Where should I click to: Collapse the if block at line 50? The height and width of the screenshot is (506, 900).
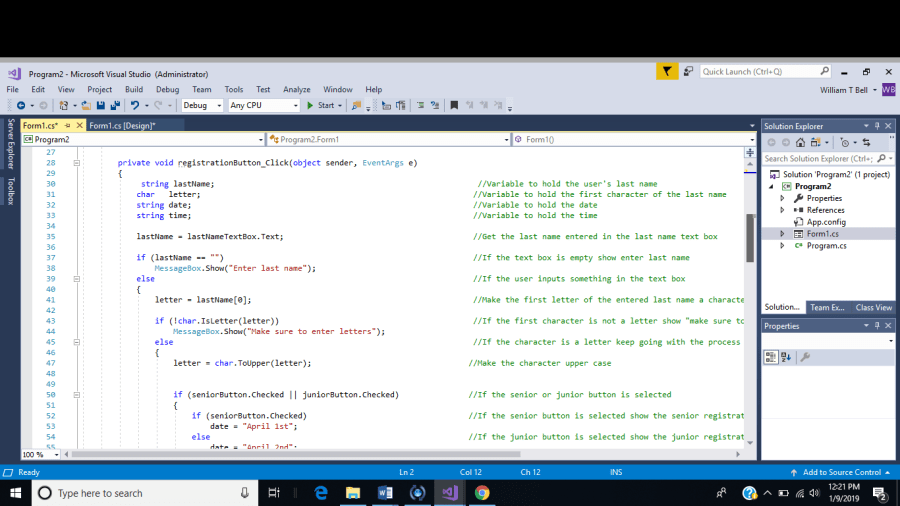click(76, 395)
